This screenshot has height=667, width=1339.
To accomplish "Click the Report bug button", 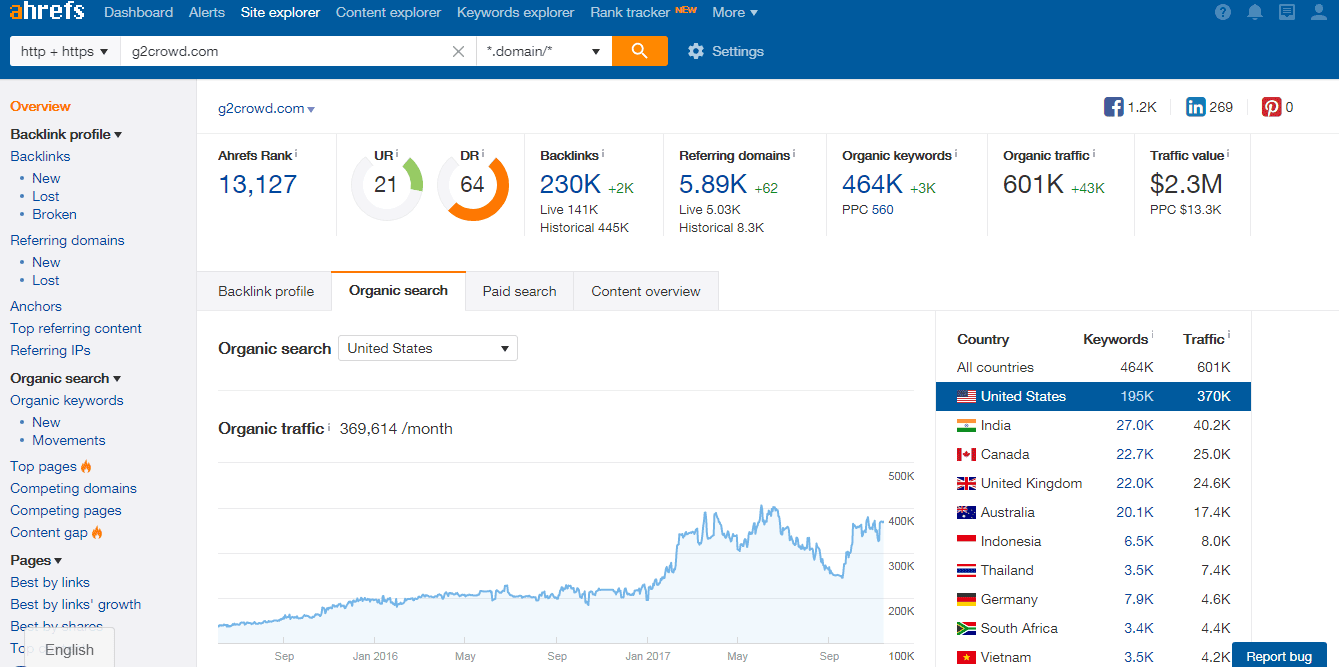I will pyautogui.click(x=1279, y=656).
